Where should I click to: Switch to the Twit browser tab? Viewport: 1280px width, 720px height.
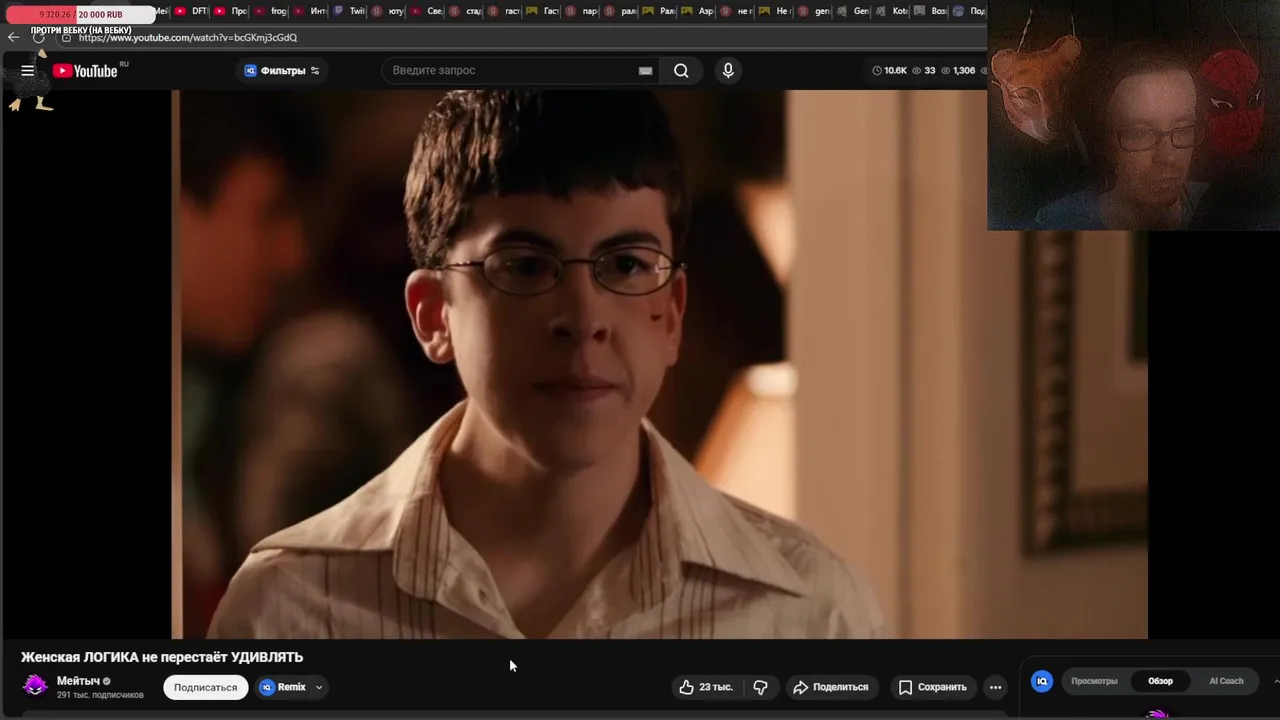pos(351,11)
